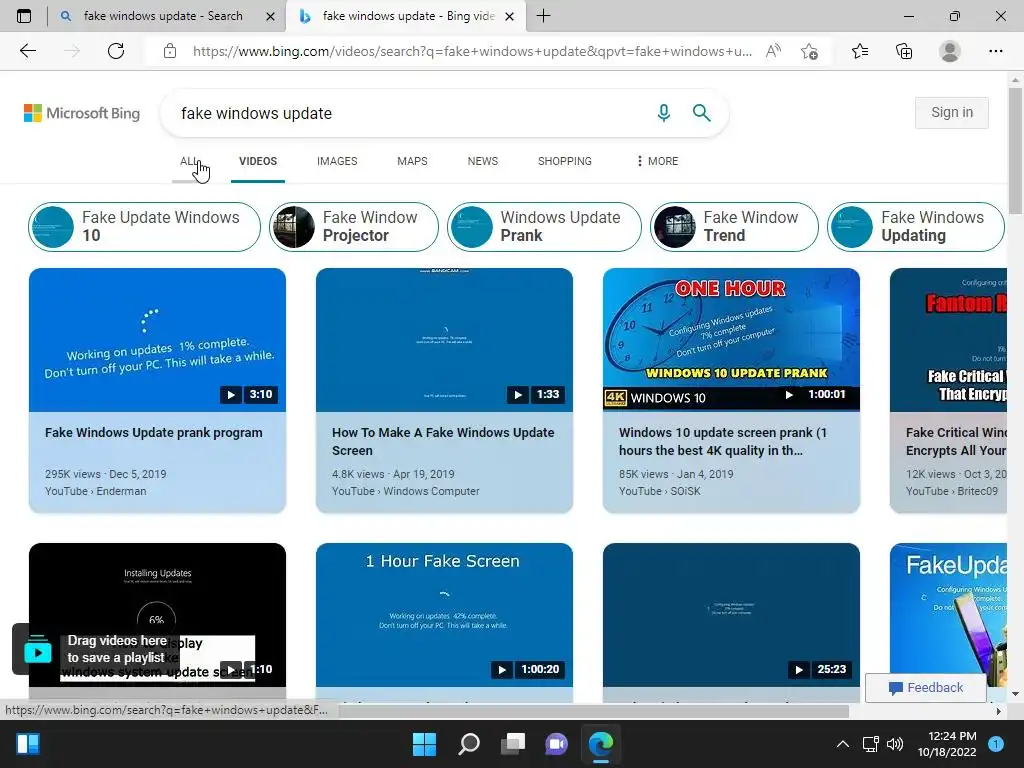Switch to the SHOPPING tab
The width and height of the screenshot is (1024, 768).
pos(565,161)
